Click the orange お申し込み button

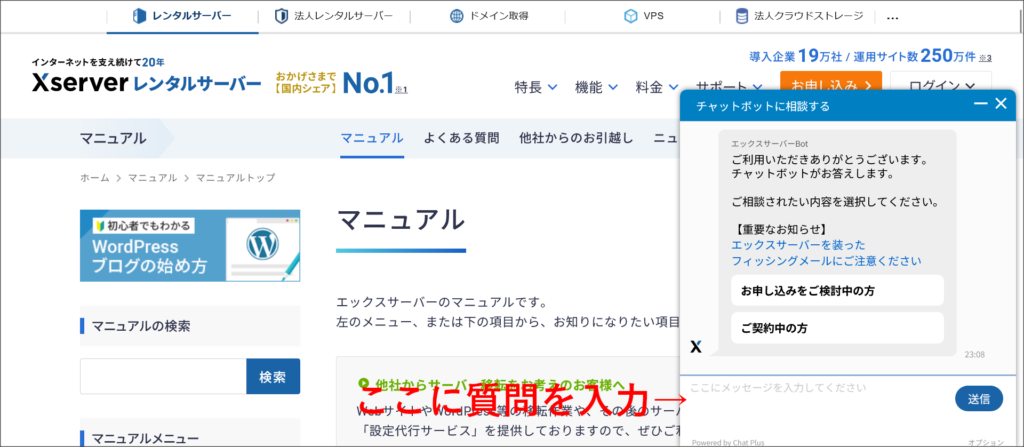click(831, 82)
